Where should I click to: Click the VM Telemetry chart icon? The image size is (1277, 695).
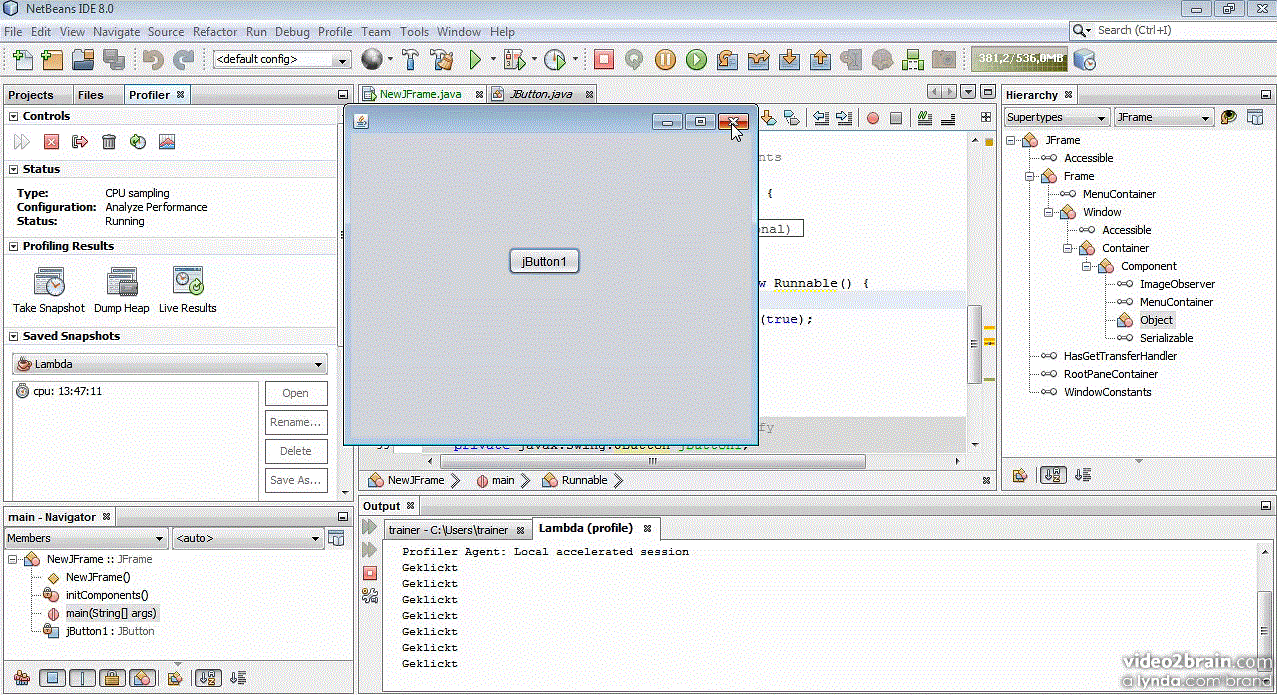(x=167, y=142)
